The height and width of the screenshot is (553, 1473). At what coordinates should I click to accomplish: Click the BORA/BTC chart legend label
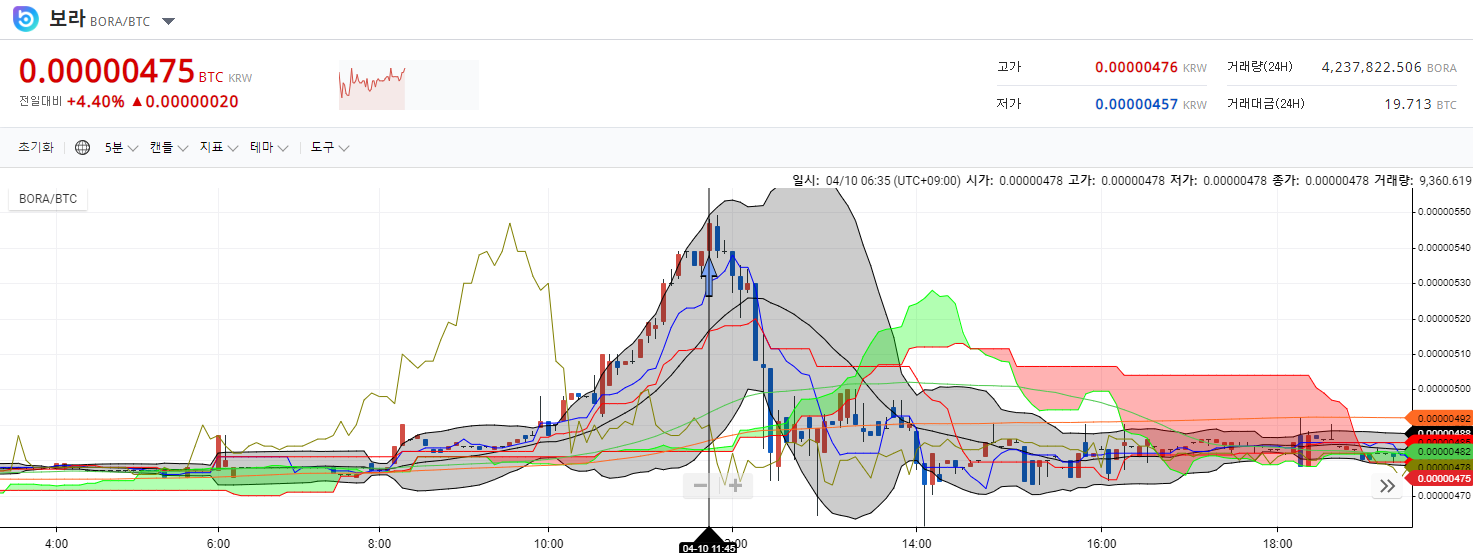tap(48, 199)
